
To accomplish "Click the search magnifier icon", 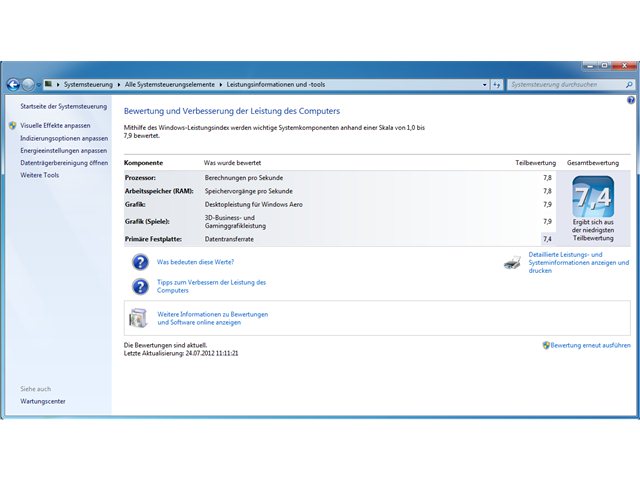I will tap(629, 84).
